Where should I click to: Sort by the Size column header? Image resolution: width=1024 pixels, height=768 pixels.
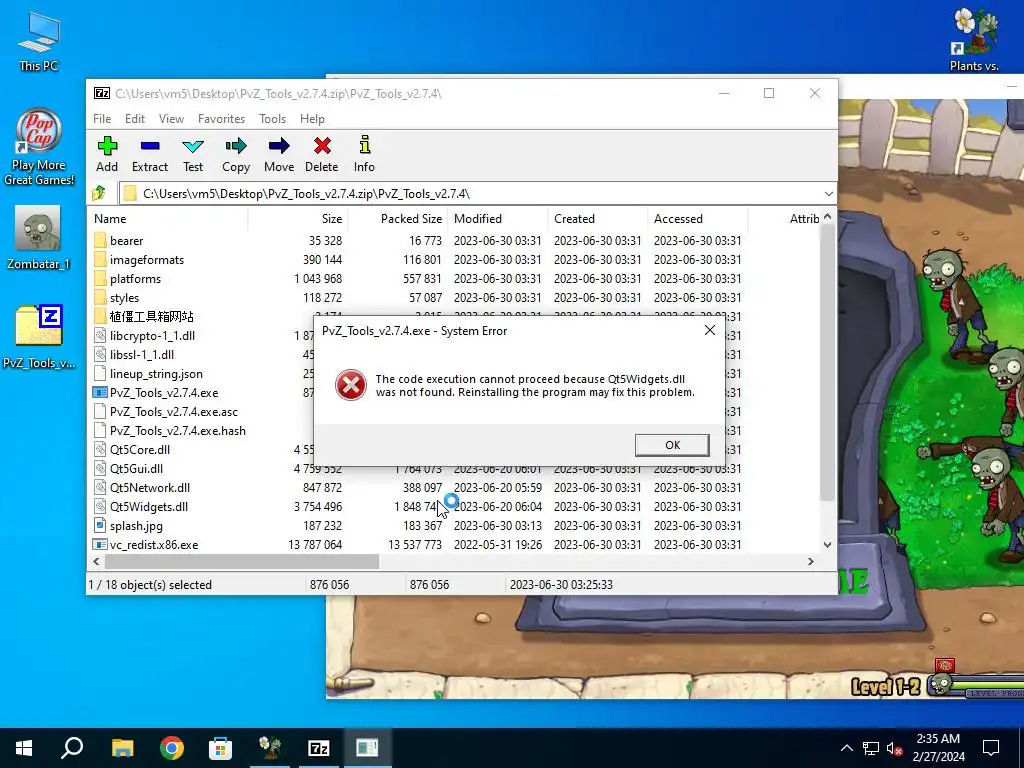pyautogui.click(x=298, y=219)
